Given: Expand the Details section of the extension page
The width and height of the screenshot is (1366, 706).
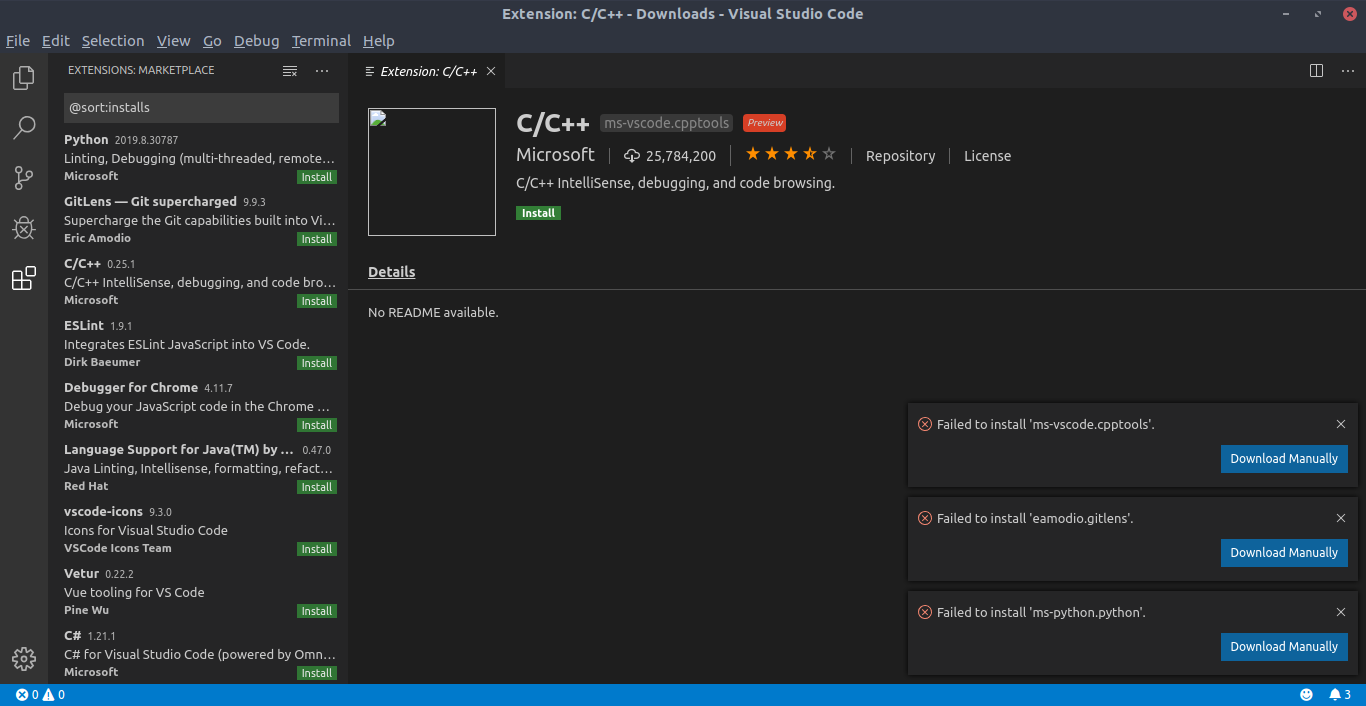Looking at the screenshot, I should (x=391, y=271).
